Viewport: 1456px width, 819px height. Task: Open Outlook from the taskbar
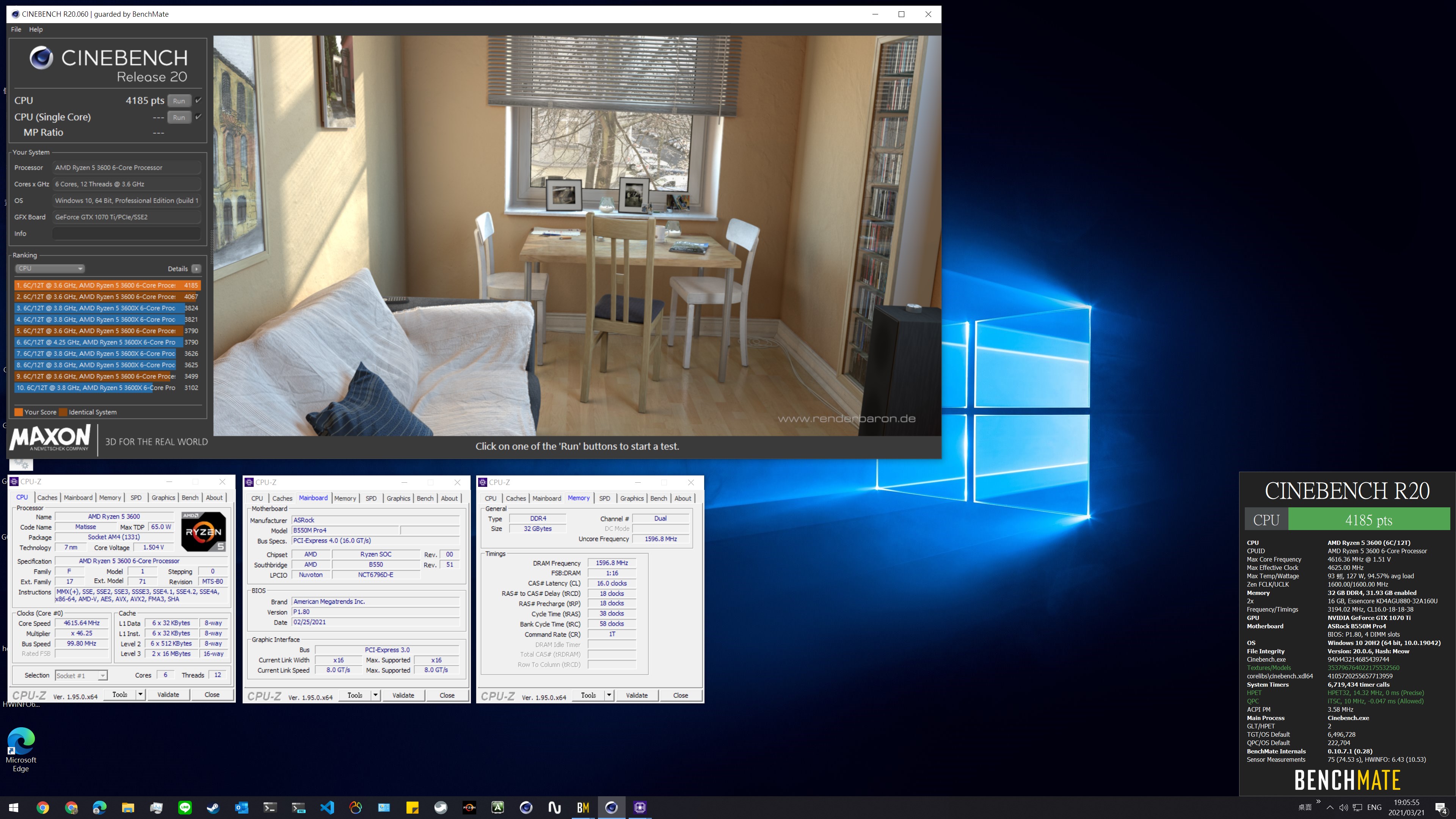[242, 808]
